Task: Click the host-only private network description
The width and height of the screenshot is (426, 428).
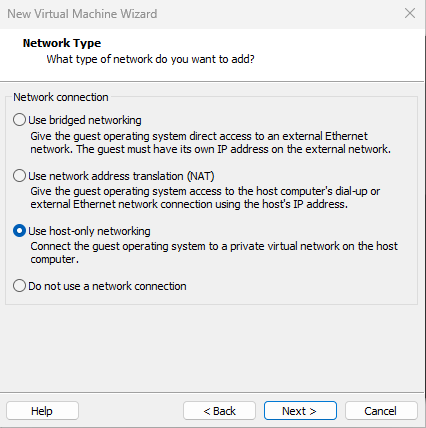Action: pyautogui.click(x=214, y=253)
